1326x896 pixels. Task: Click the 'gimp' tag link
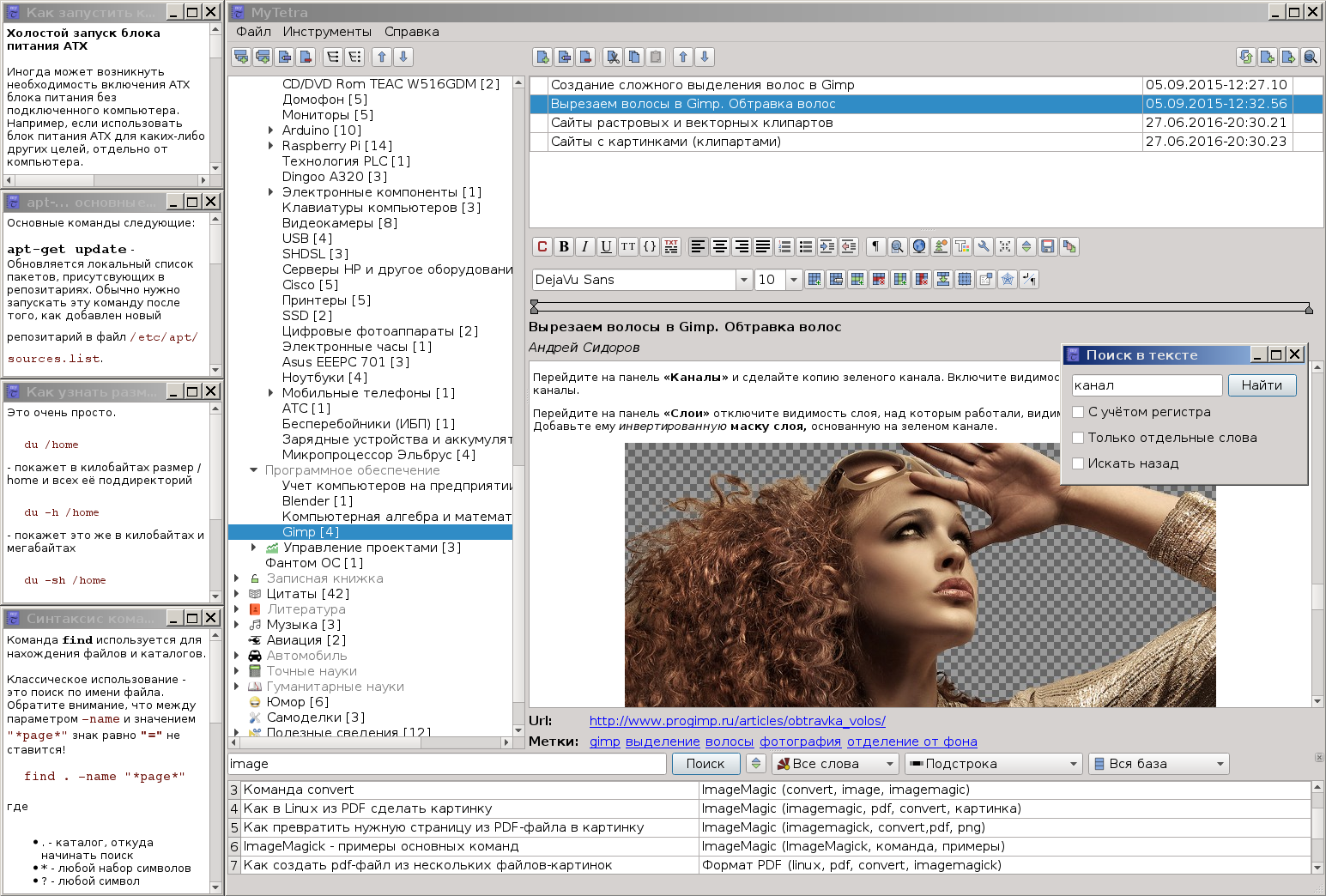pyautogui.click(x=605, y=742)
